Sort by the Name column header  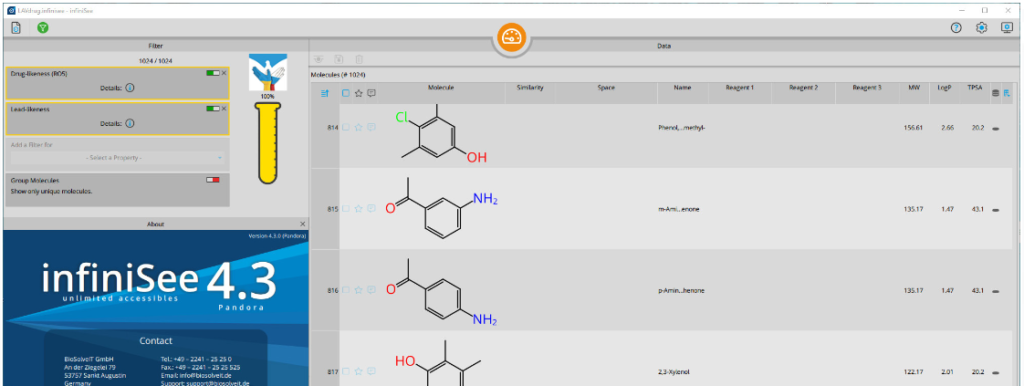coord(682,88)
